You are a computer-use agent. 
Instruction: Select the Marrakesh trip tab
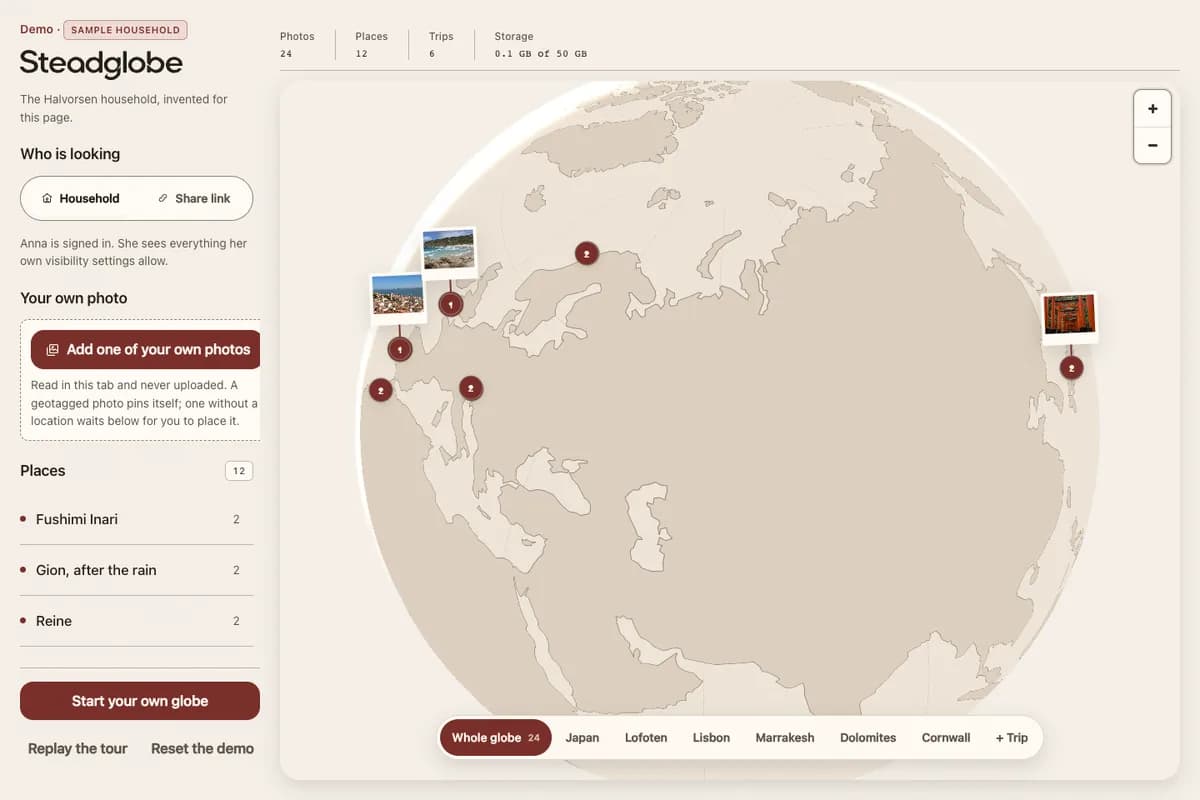785,737
